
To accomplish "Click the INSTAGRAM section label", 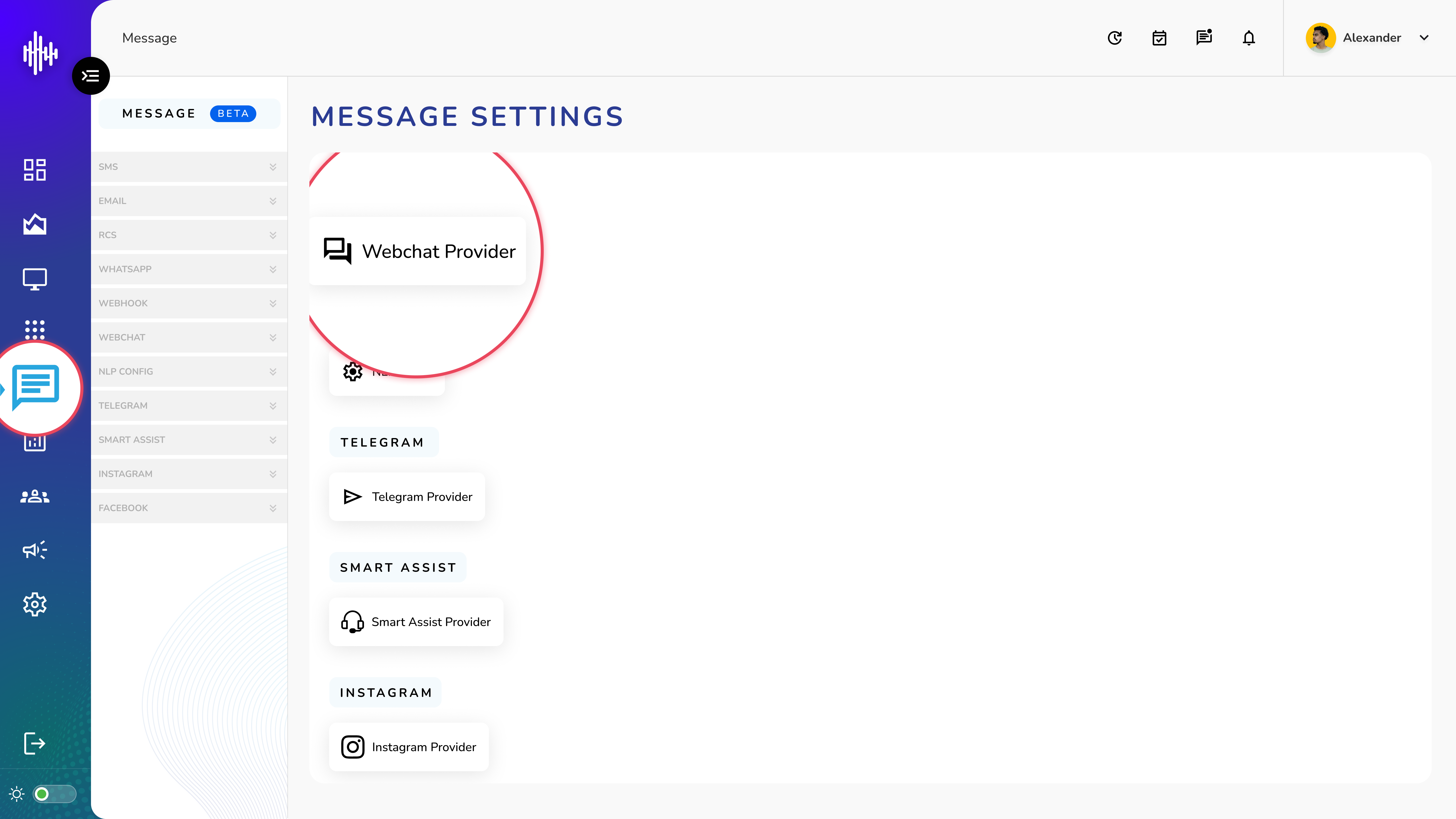I will pos(386,693).
